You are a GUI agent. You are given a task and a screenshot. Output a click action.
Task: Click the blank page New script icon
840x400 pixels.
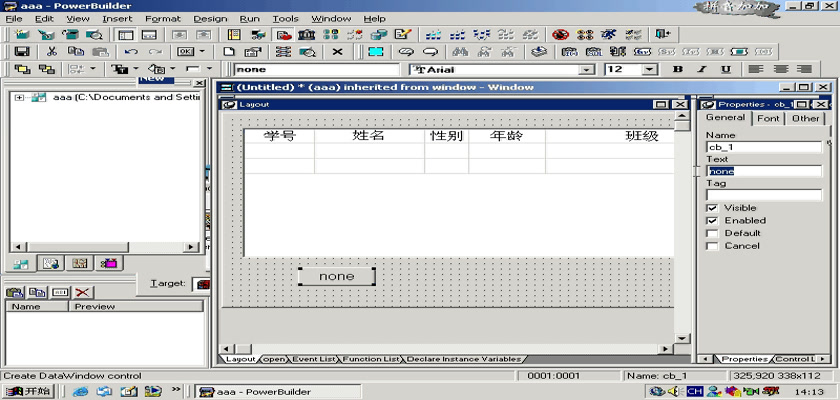click(229, 52)
